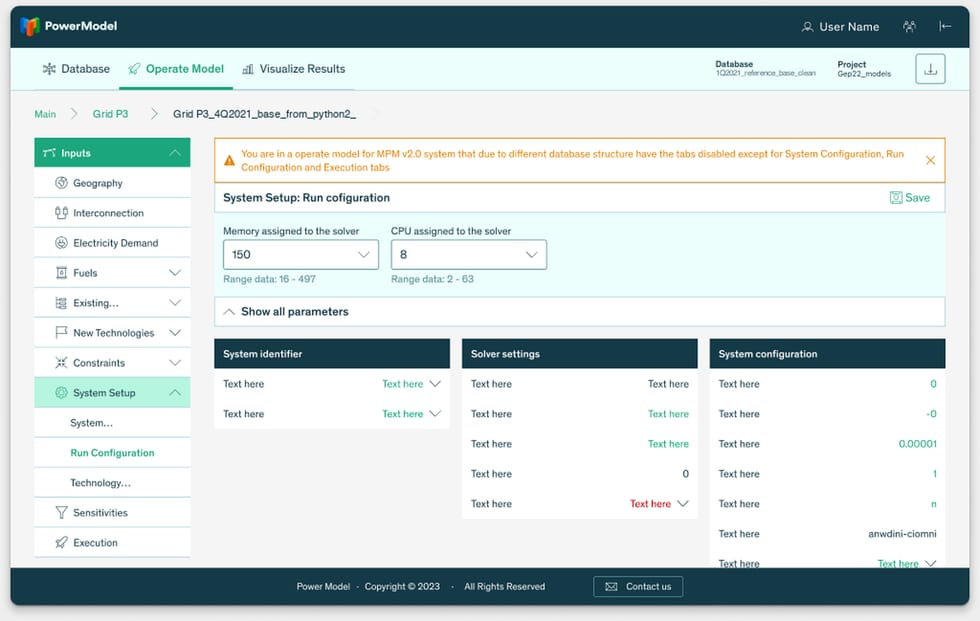
Task: Collapse the Inputs section chevron
Action: tap(175, 153)
